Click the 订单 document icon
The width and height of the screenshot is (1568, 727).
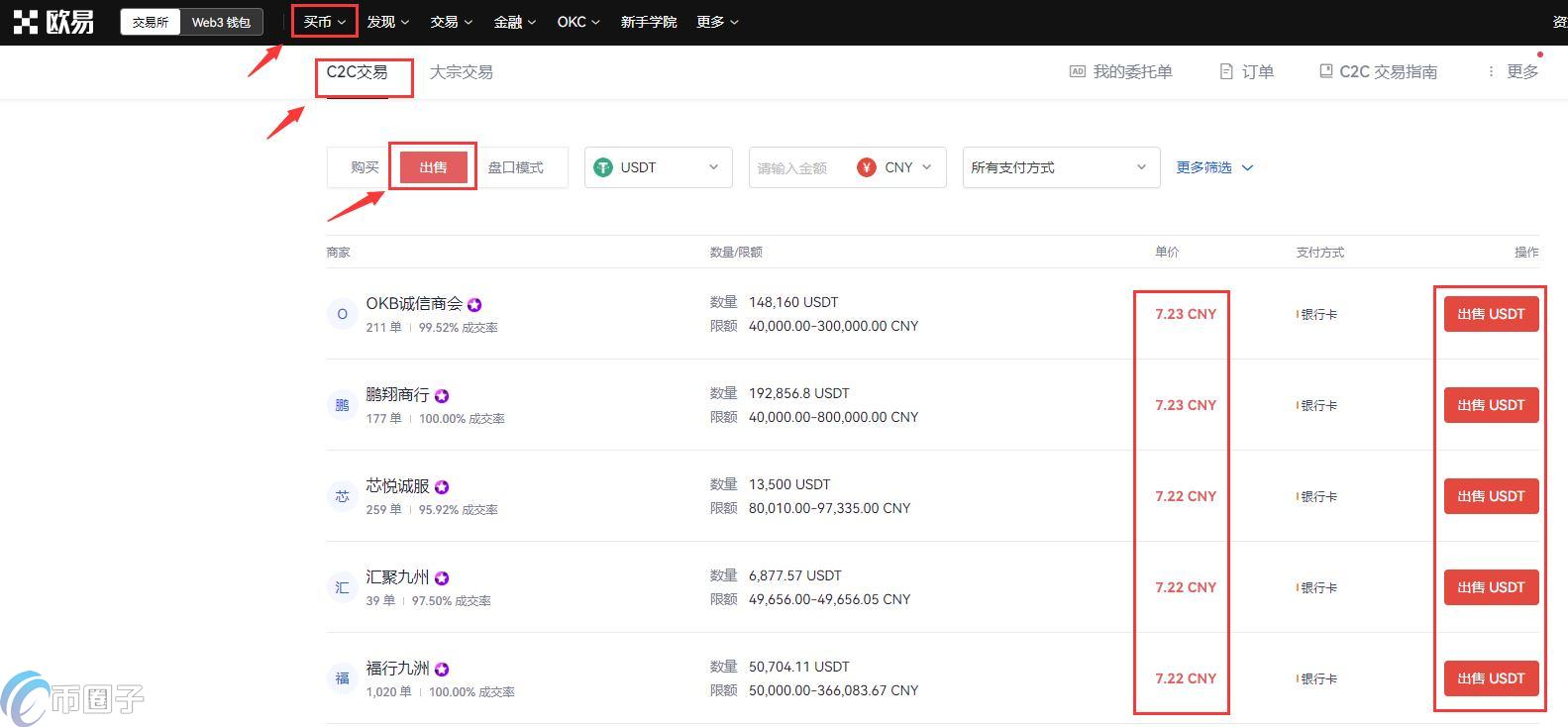[1226, 71]
